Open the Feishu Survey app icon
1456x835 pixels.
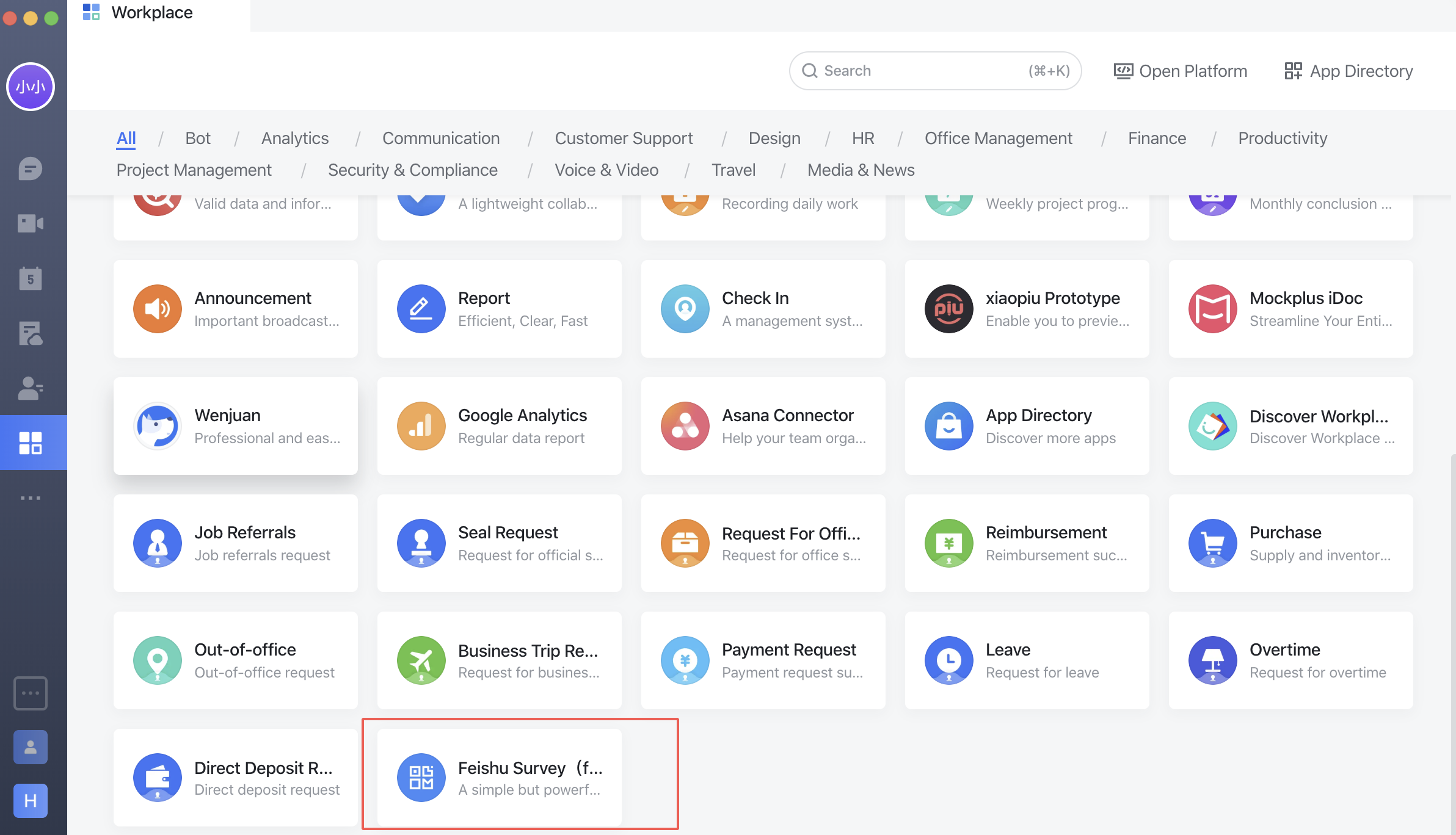coord(421,778)
